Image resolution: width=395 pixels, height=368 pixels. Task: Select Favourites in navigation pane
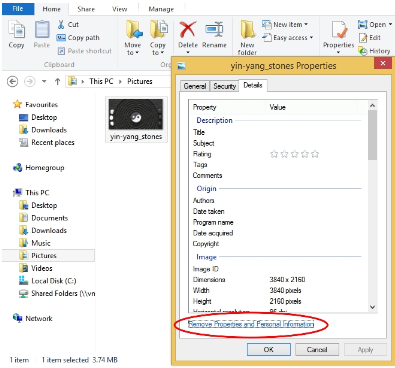(35, 105)
